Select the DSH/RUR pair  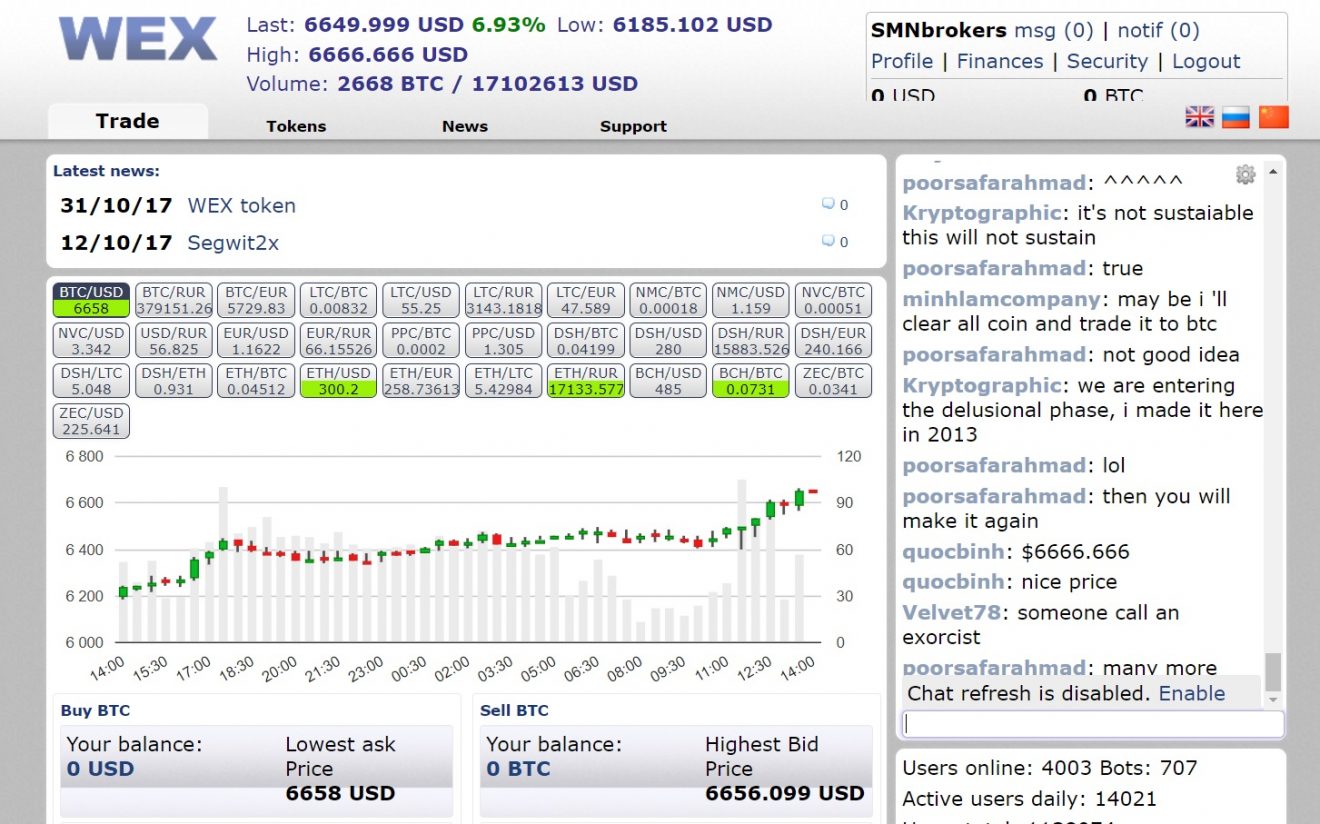751,340
